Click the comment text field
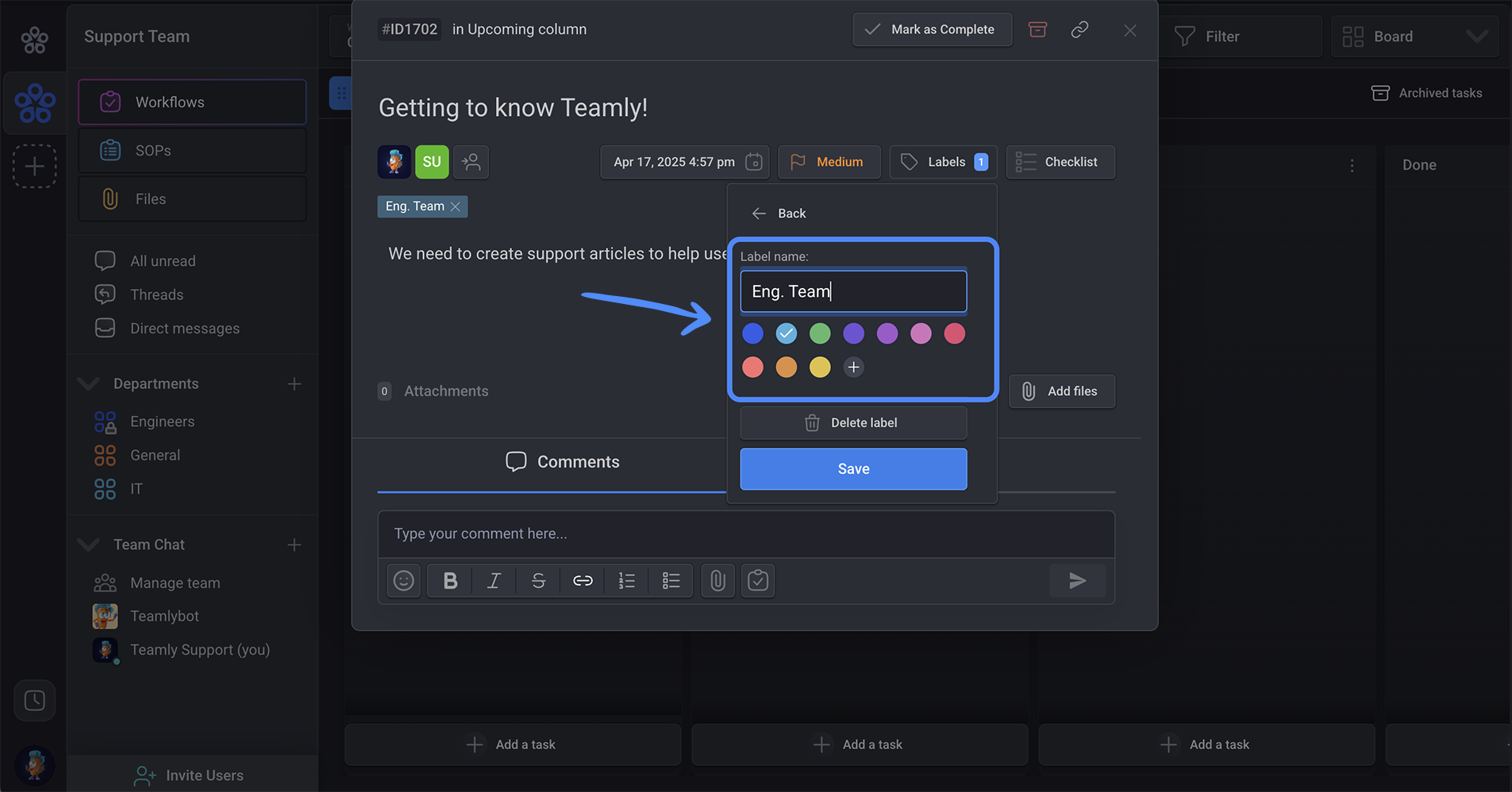1512x792 pixels. [x=746, y=534]
